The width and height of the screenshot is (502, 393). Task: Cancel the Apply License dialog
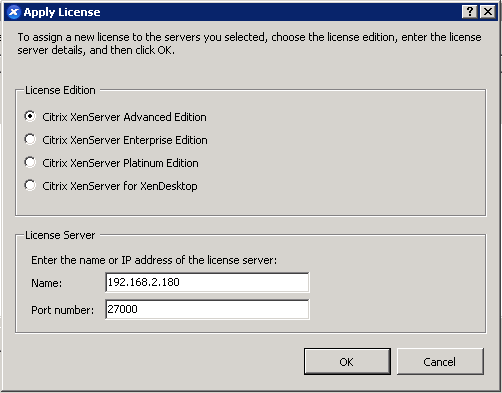click(x=440, y=362)
